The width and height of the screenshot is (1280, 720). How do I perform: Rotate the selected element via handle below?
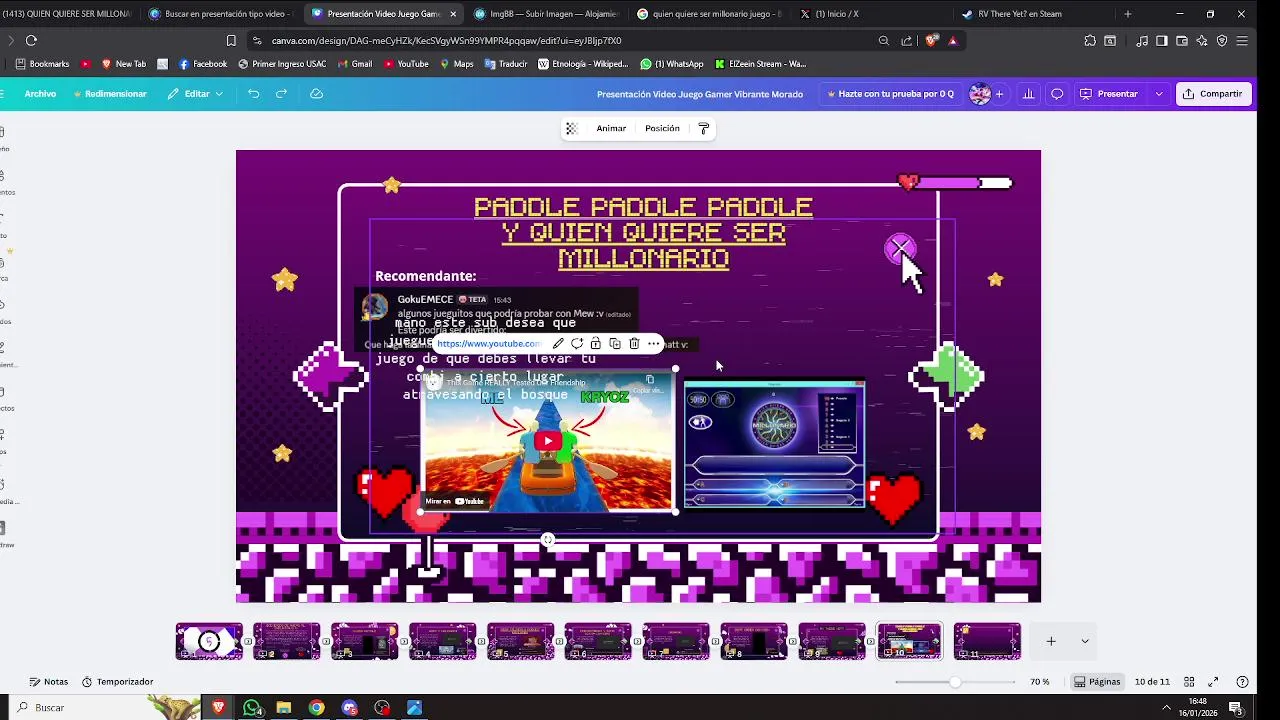click(547, 540)
